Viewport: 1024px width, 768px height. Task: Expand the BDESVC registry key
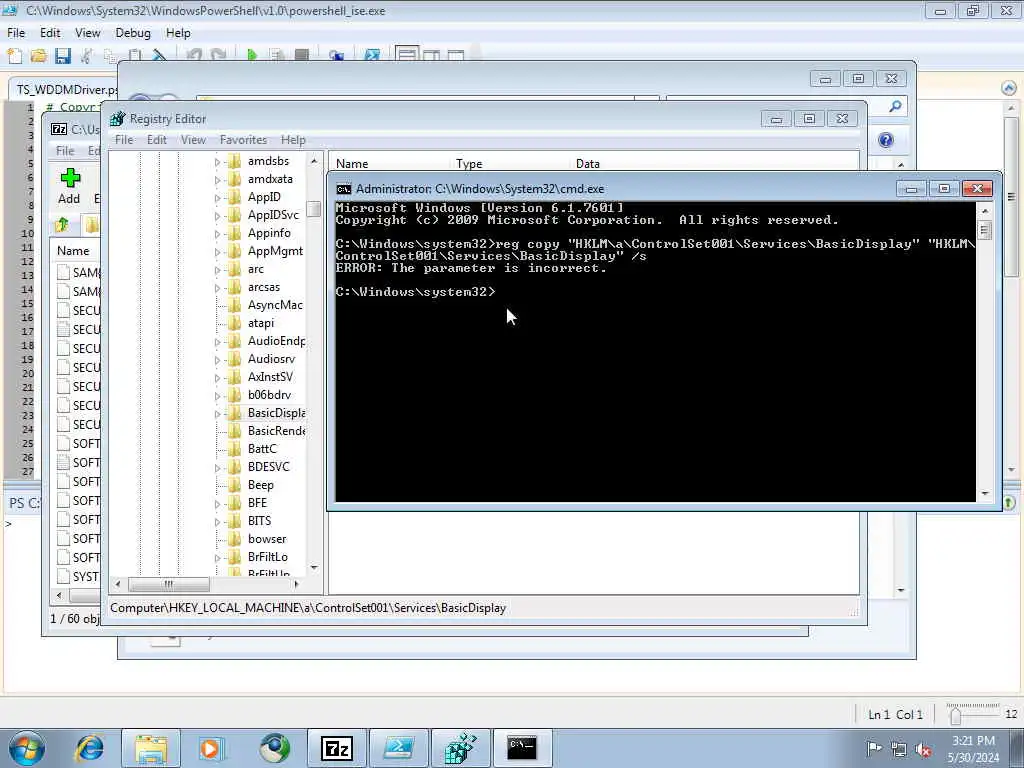click(x=217, y=467)
